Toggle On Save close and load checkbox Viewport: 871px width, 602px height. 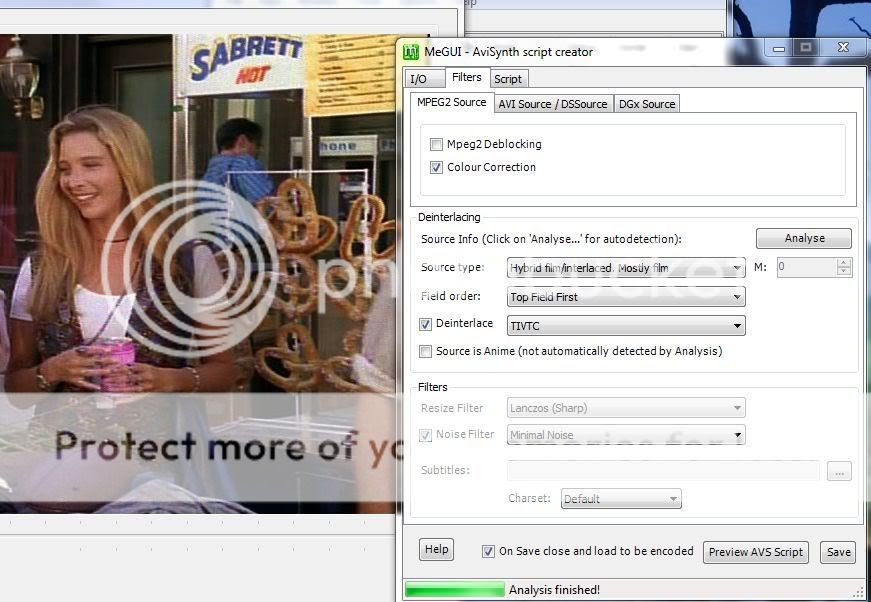click(x=488, y=551)
